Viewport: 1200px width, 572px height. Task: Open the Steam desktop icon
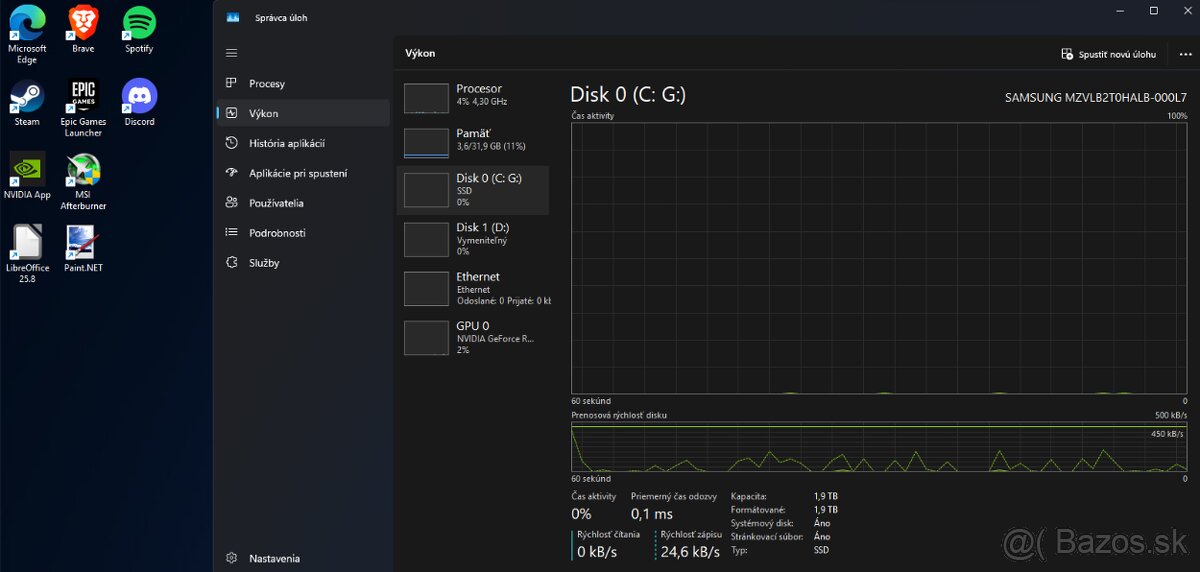(x=27, y=103)
